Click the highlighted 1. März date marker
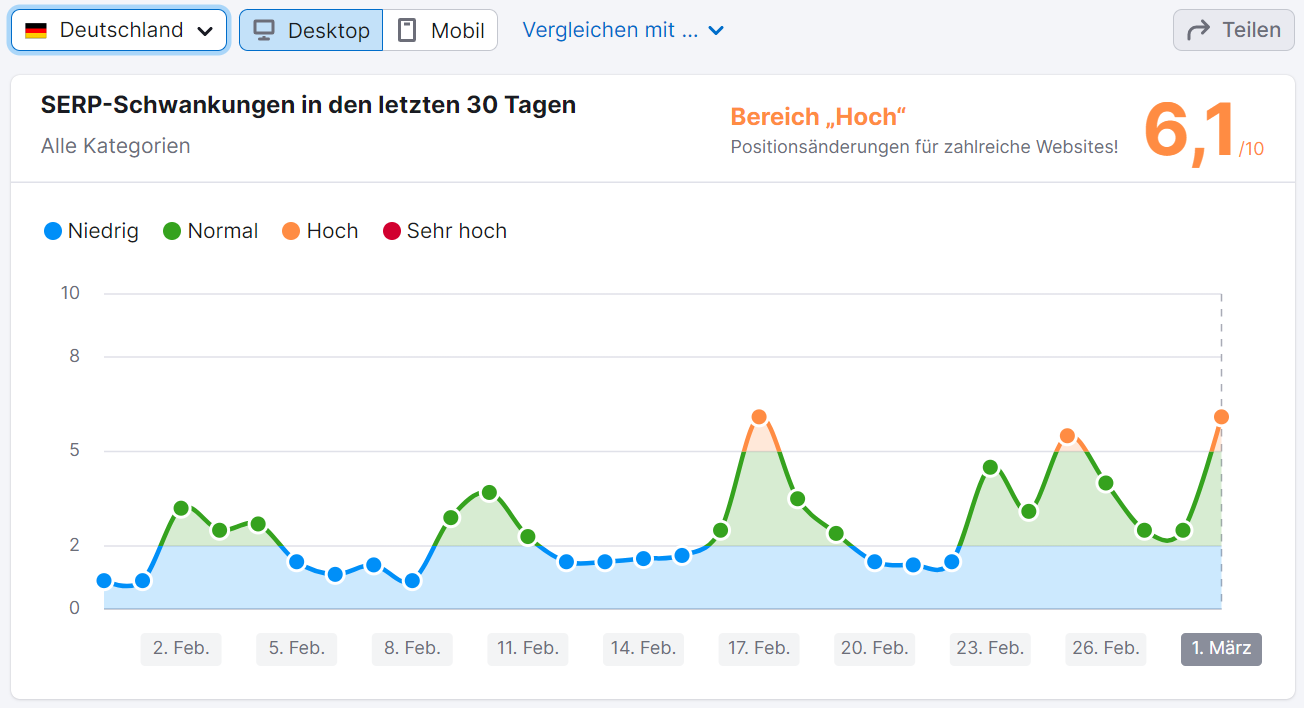 [x=1220, y=648]
